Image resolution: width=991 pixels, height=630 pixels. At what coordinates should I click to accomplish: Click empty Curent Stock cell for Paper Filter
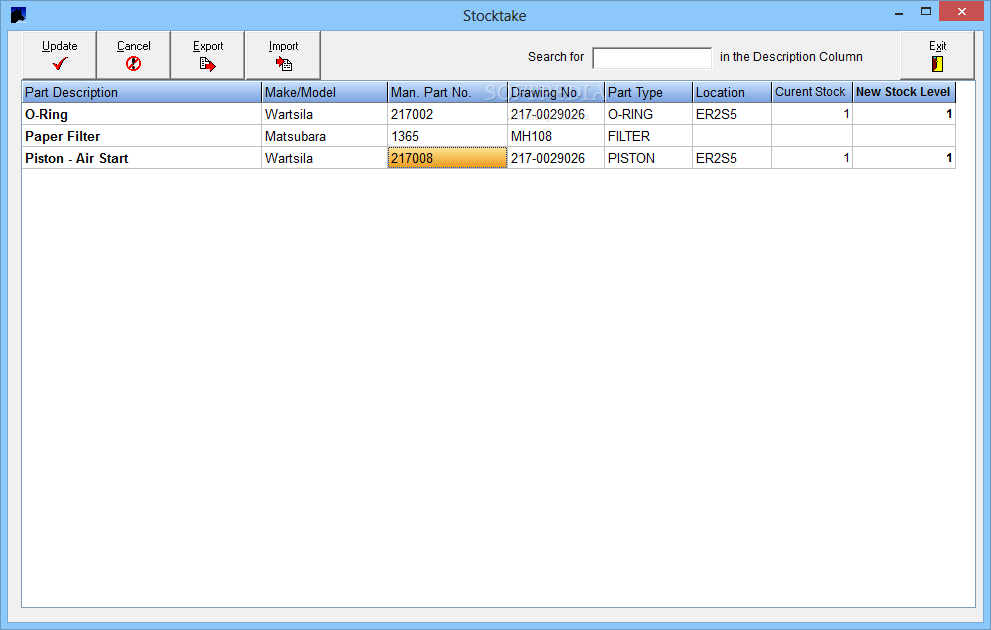pos(812,136)
